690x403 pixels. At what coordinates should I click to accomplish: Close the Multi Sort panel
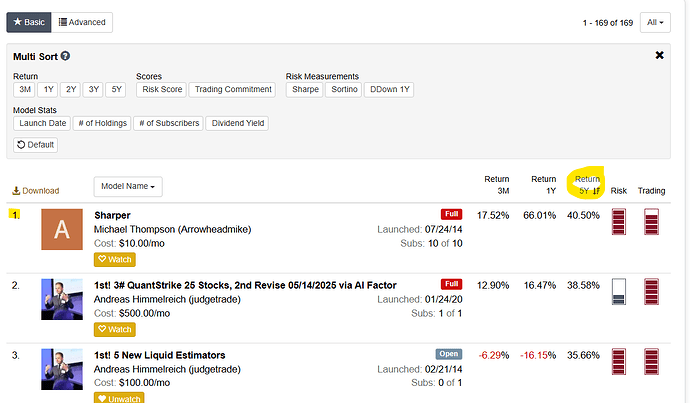click(659, 56)
